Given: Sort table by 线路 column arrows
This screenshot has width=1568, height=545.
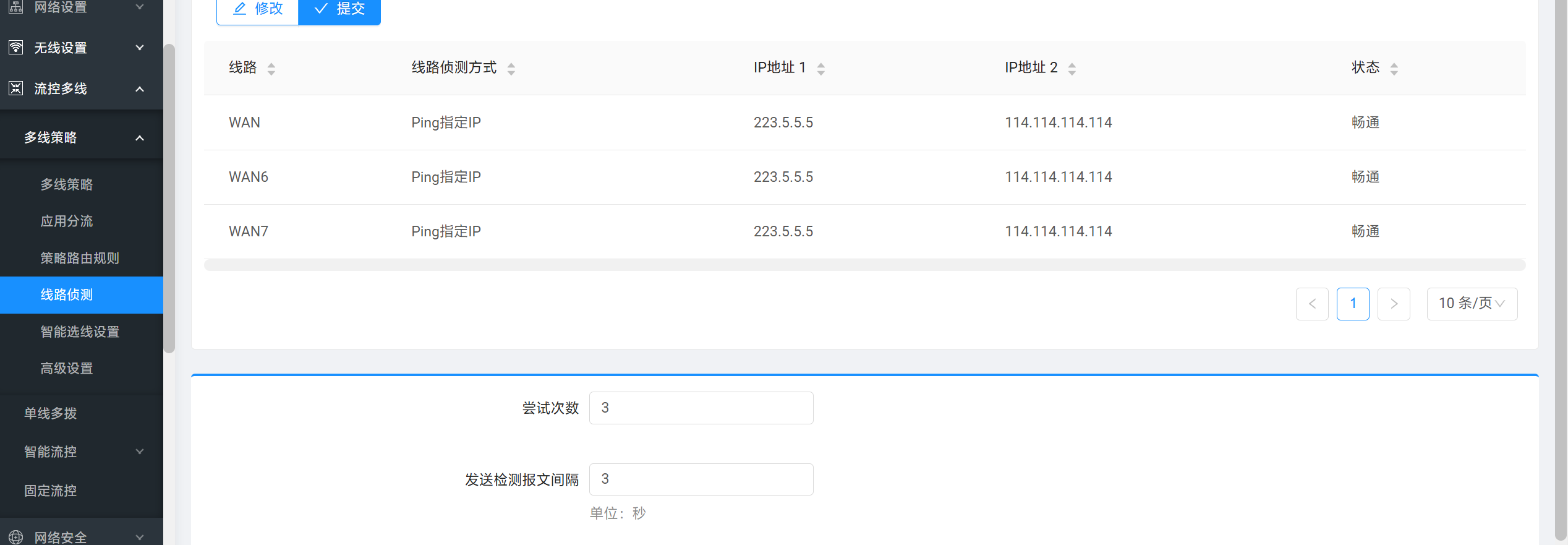Looking at the screenshot, I should [271, 69].
